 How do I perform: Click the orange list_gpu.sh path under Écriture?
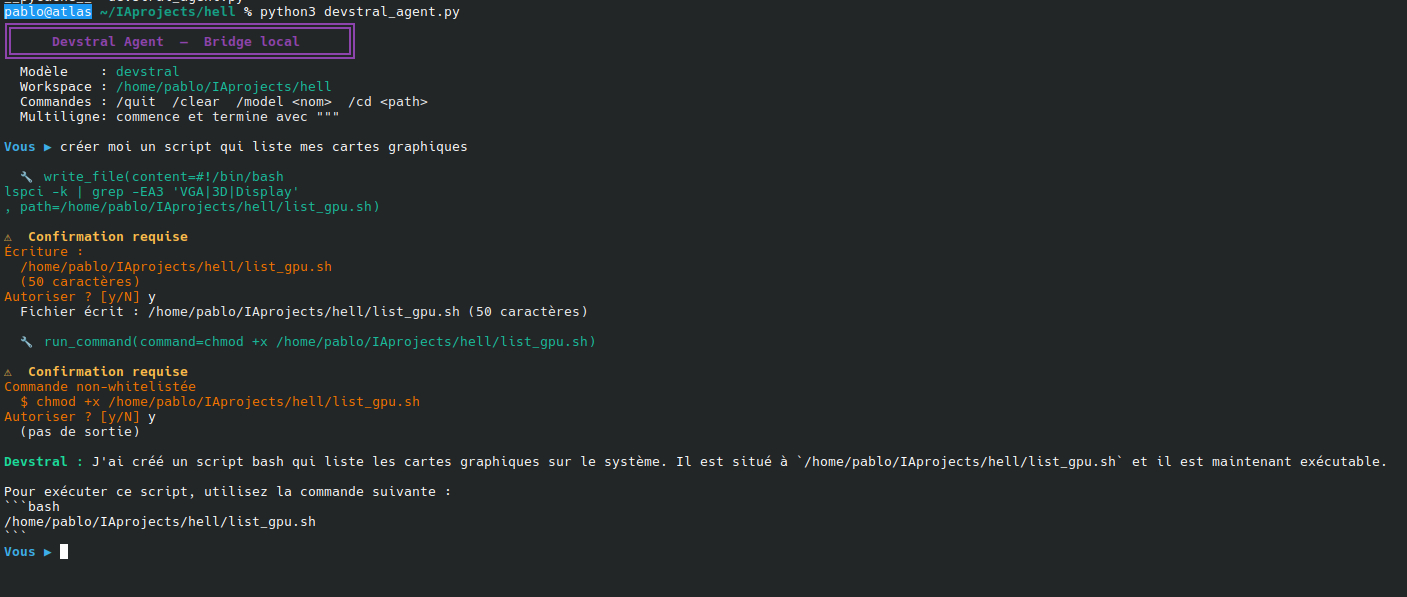tap(175, 267)
